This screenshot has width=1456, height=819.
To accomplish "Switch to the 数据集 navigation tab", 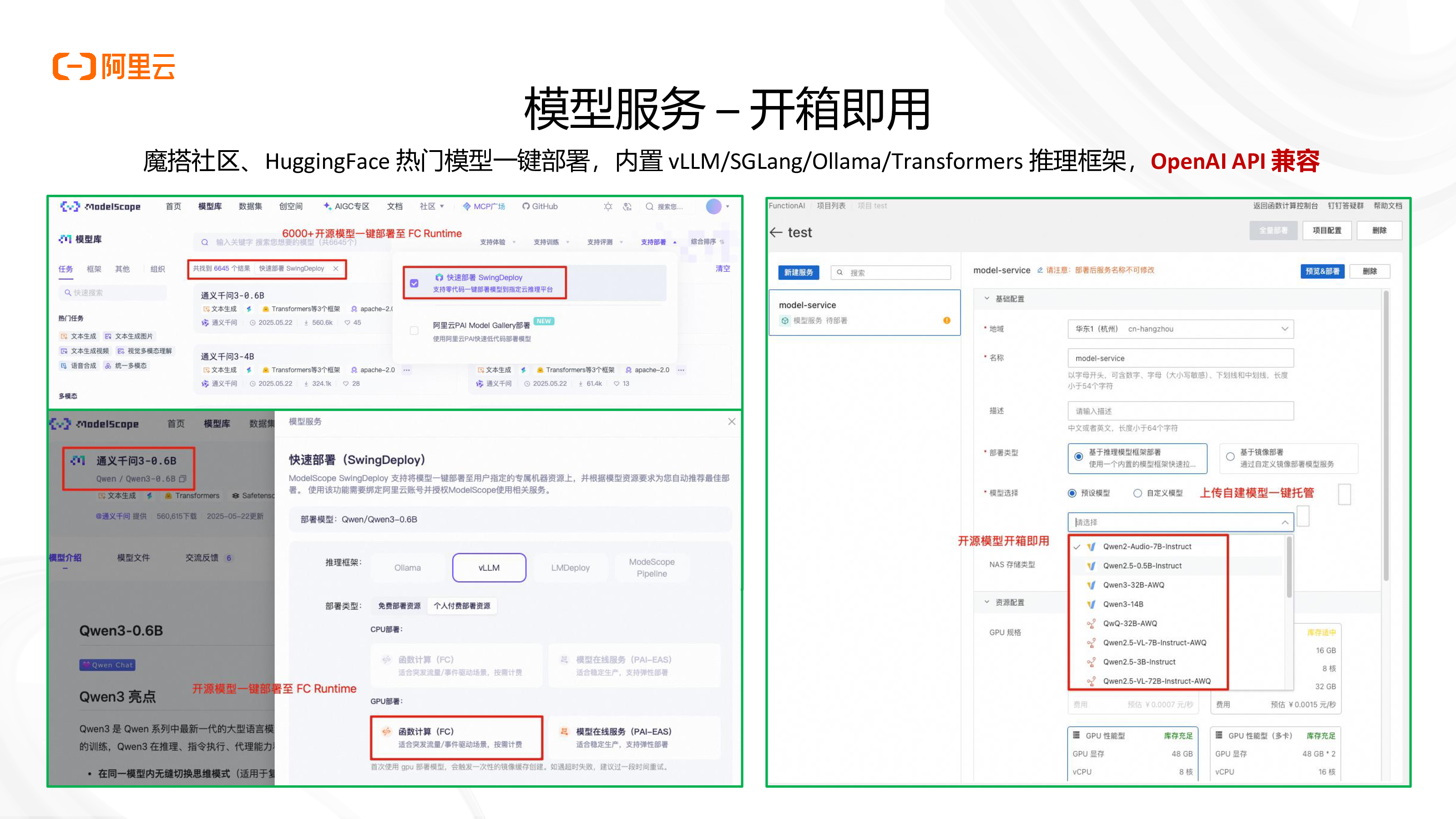I will tap(250, 206).
